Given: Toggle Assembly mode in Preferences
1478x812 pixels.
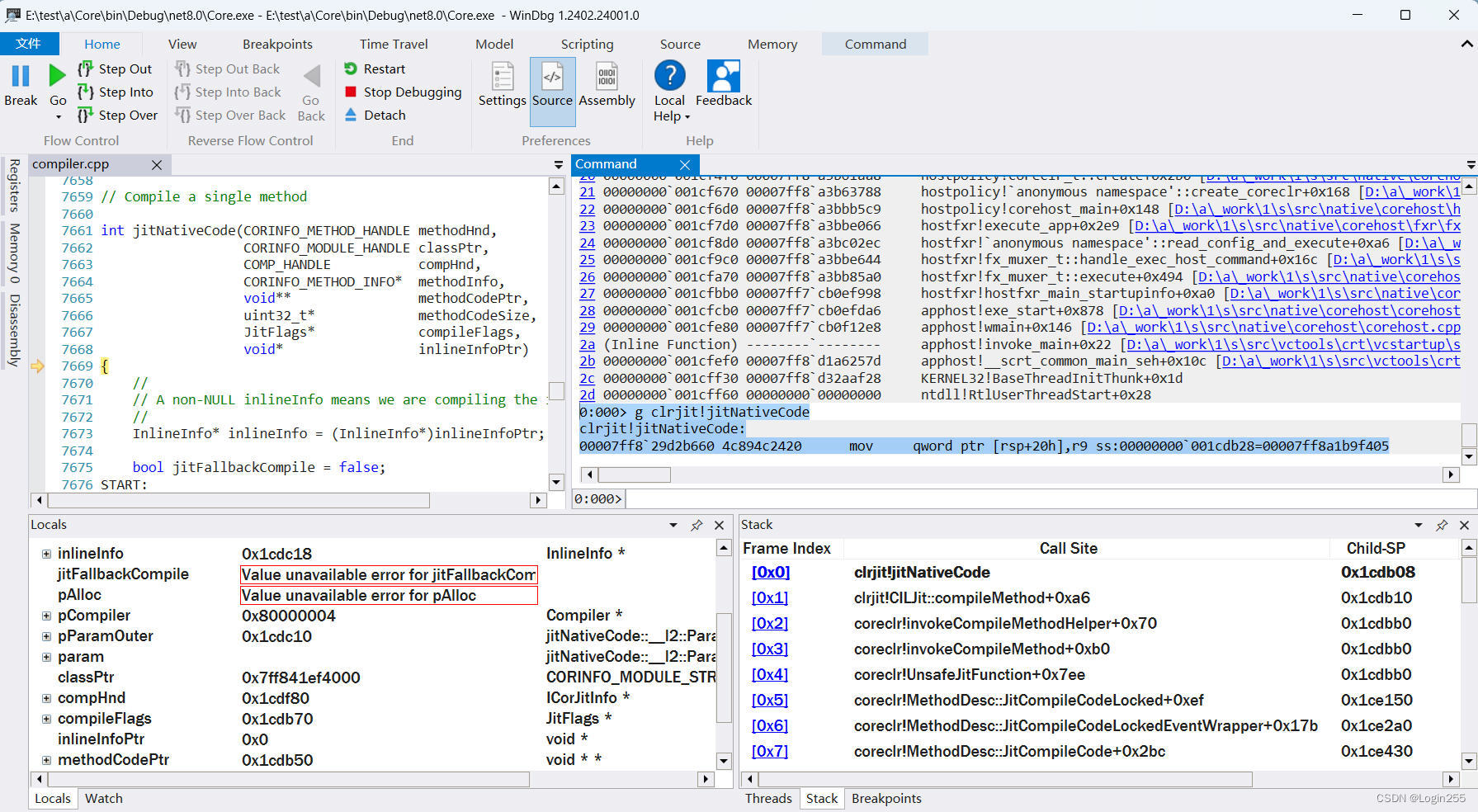Looking at the screenshot, I should point(607,76).
